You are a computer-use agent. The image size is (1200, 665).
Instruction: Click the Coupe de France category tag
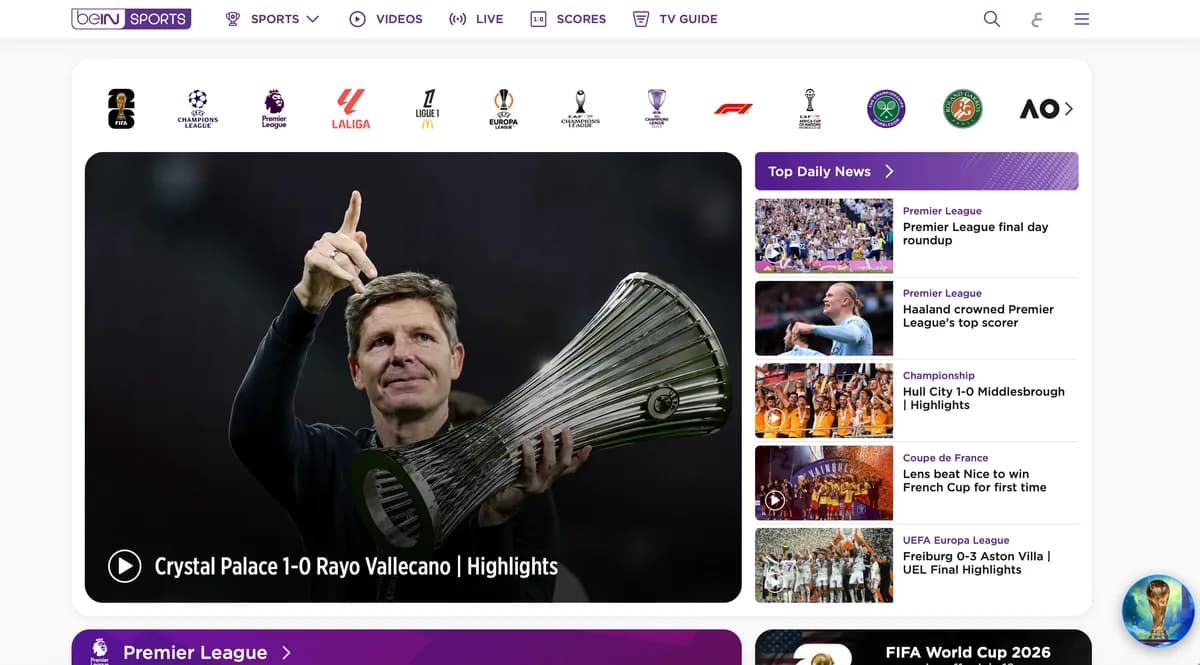coord(945,458)
